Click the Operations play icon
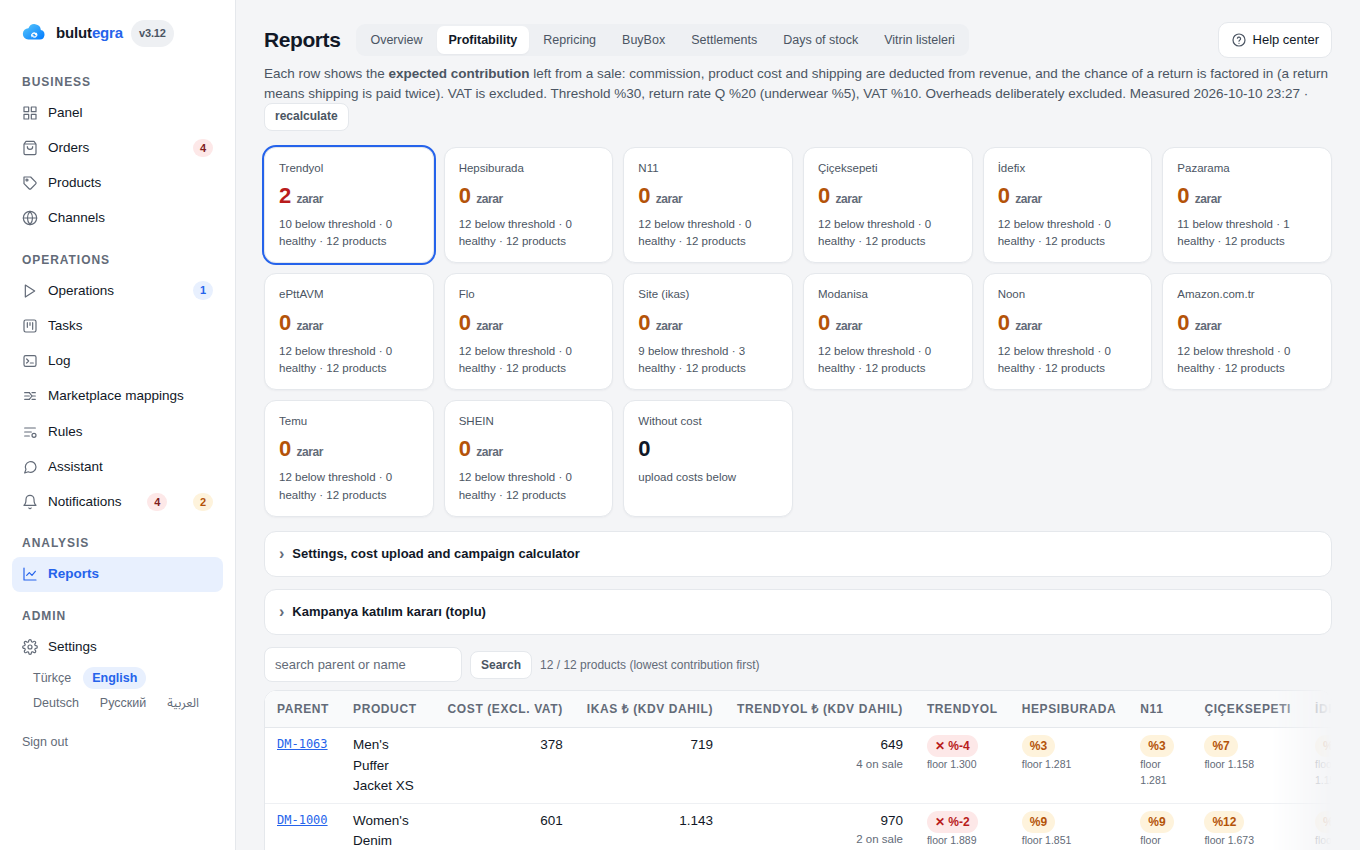 (x=30, y=291)
